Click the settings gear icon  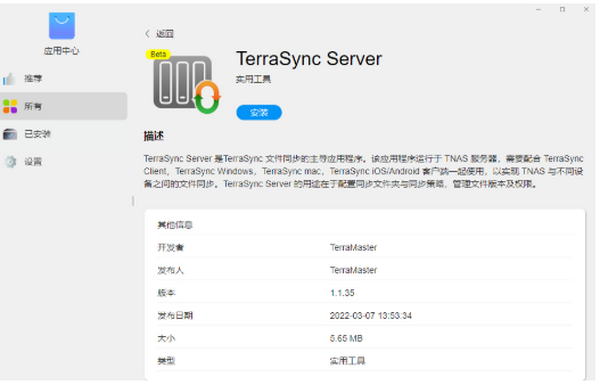(x=10, y=162)
